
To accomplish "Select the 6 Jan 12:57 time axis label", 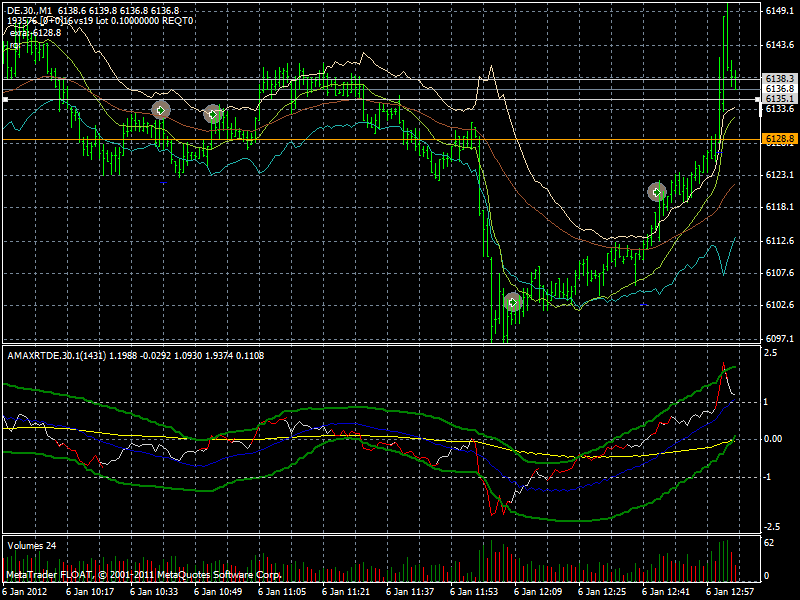I will point(731,590).
